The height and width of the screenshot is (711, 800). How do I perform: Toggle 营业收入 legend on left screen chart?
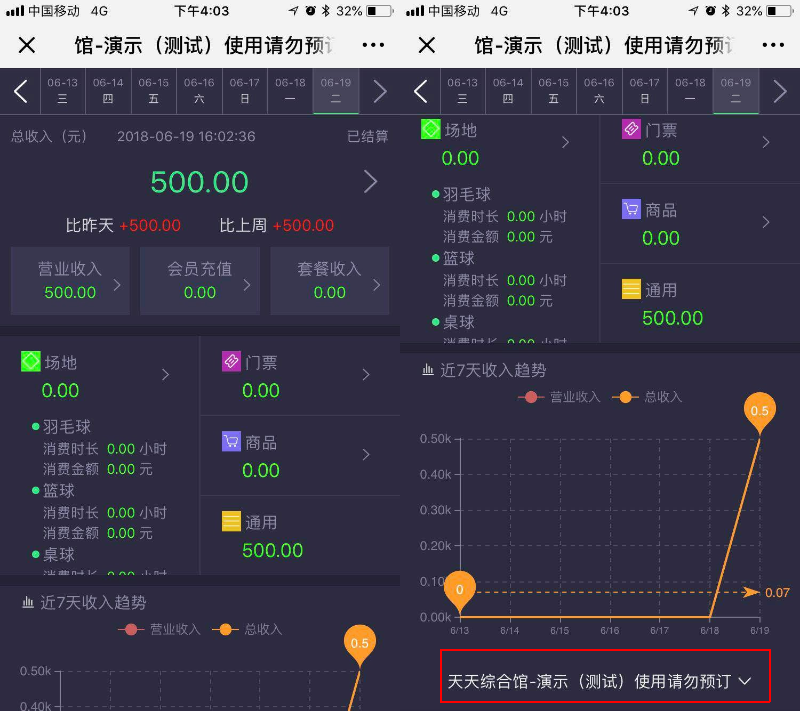coord(159,629)
